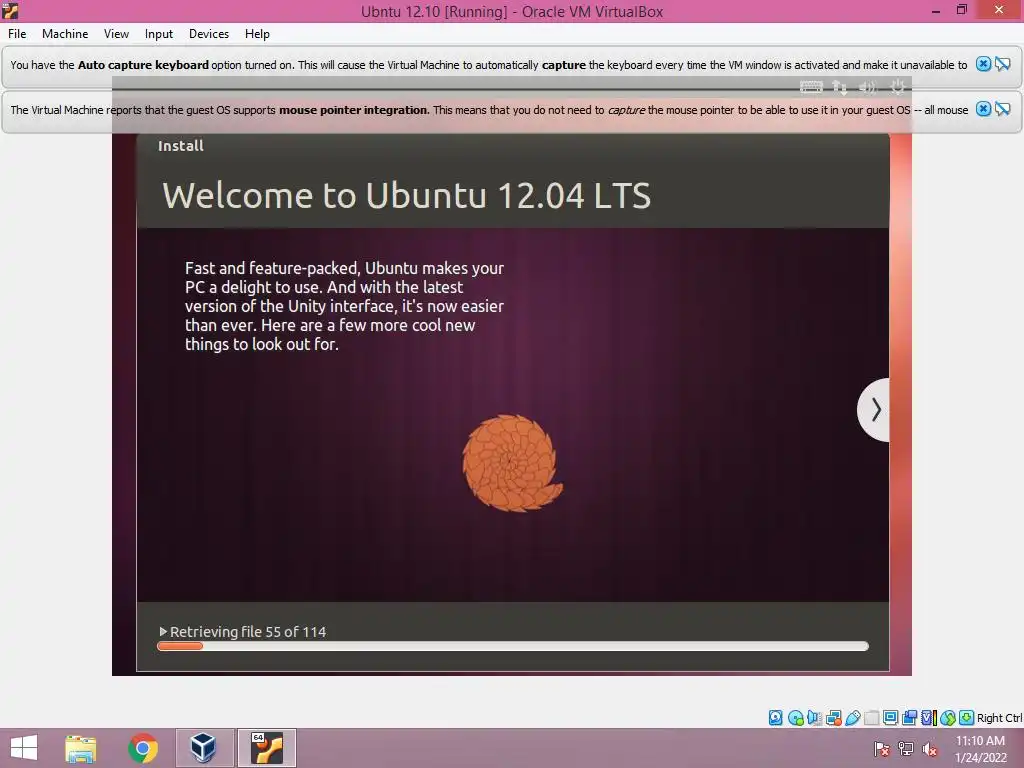Image resolution: width=1024 pixels, height=768 pixels.
Task: Advance to next installer slide arrow
Action: [874, 409]
